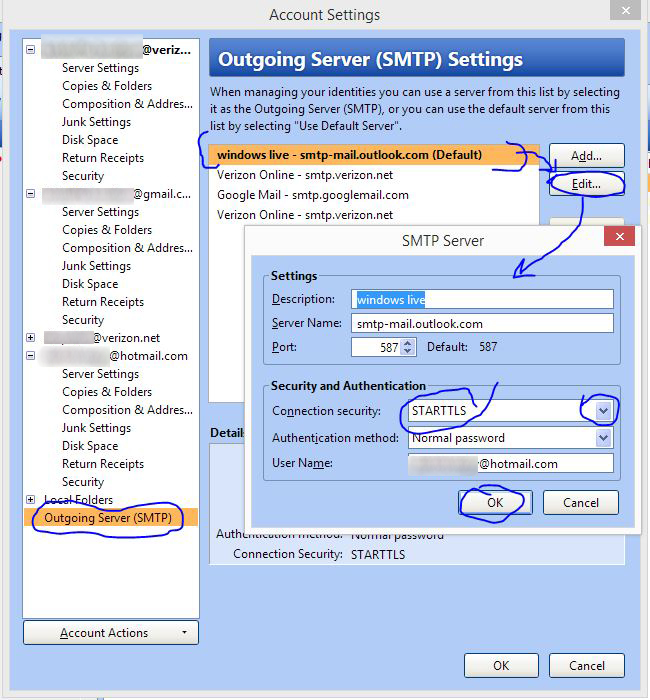Open Composition & Addres... under @gmail.c... account

pyautogui.click(x=127, y=248)
